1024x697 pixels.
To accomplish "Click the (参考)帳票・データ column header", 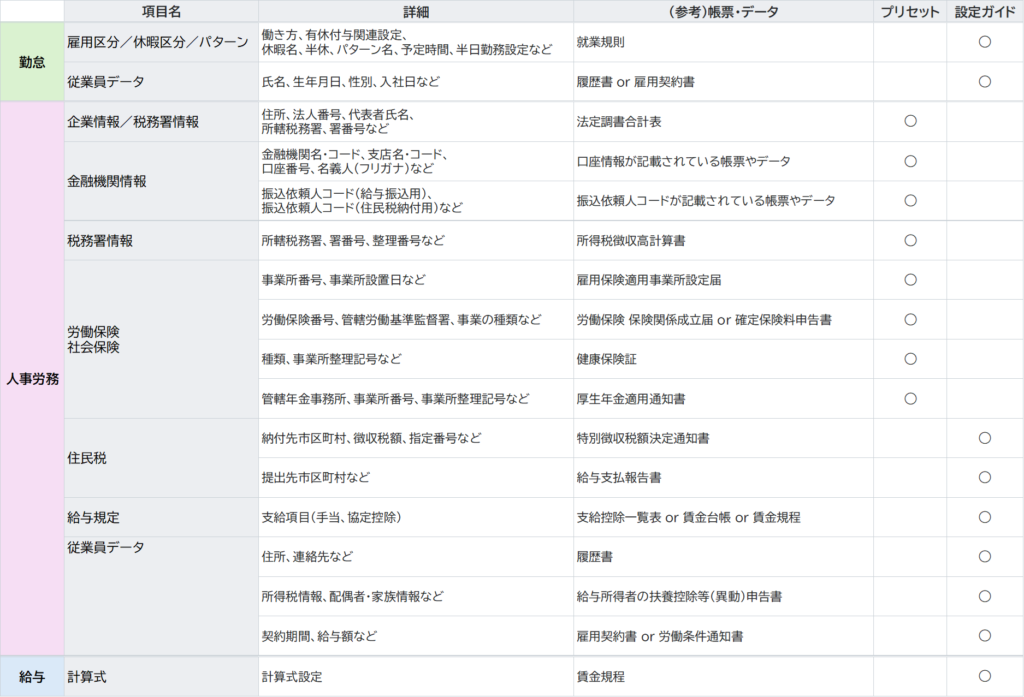I will click(x=722, y=11).
